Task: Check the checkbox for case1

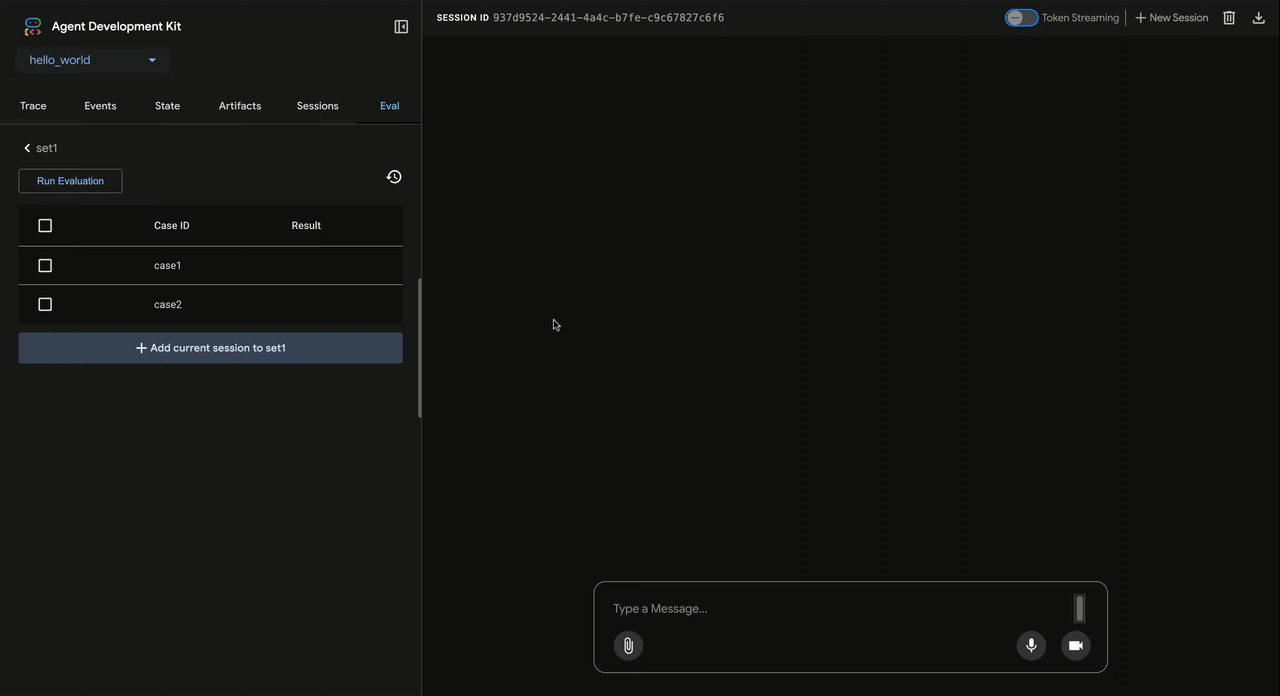Action: pos(45,265)
